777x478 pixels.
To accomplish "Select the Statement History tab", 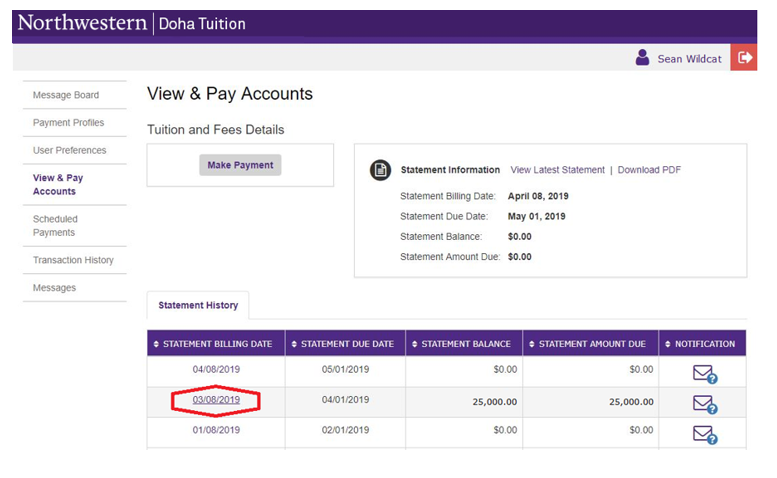I will 198,305.
